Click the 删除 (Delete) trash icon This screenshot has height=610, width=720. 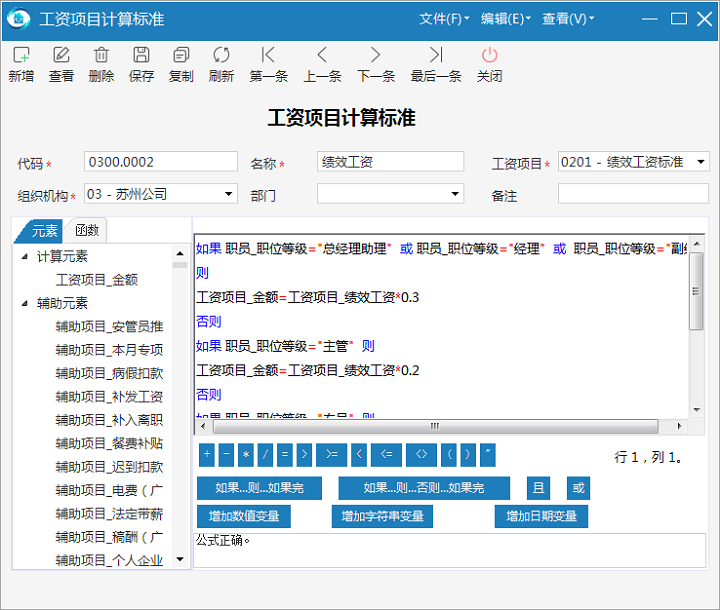coord(101,55)
